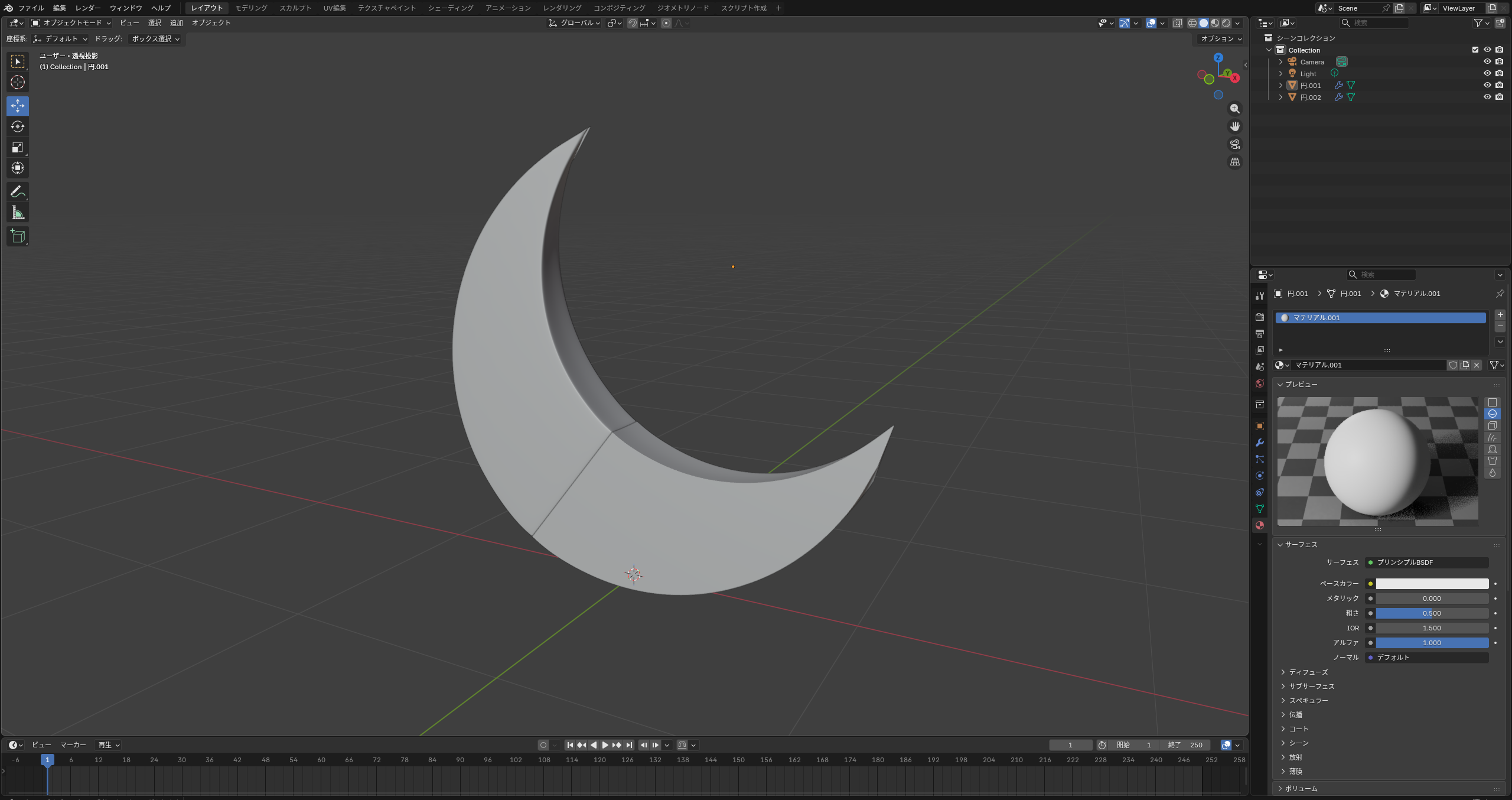Click the Add Cube tool
The height and width of the screenshot is (800, 1512).
pos(18,236)
